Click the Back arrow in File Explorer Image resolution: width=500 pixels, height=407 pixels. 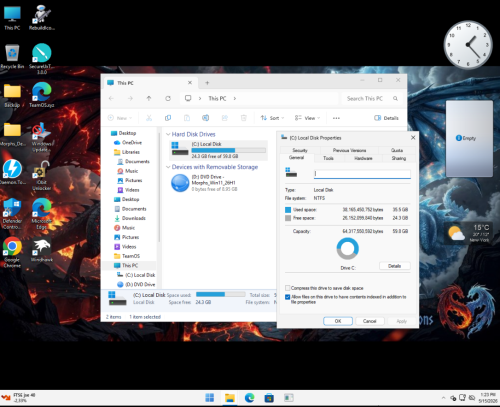[111, 98]
